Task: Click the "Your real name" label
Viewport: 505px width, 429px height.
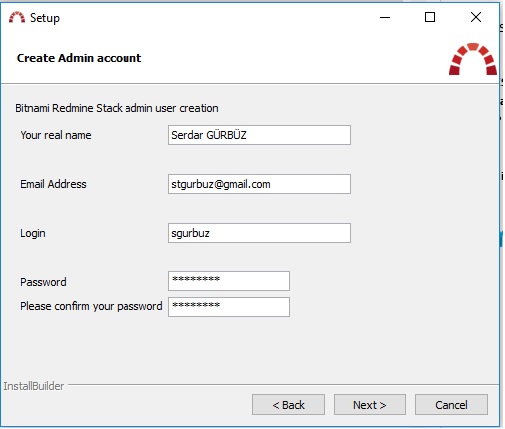Action: tap(56, 135)
